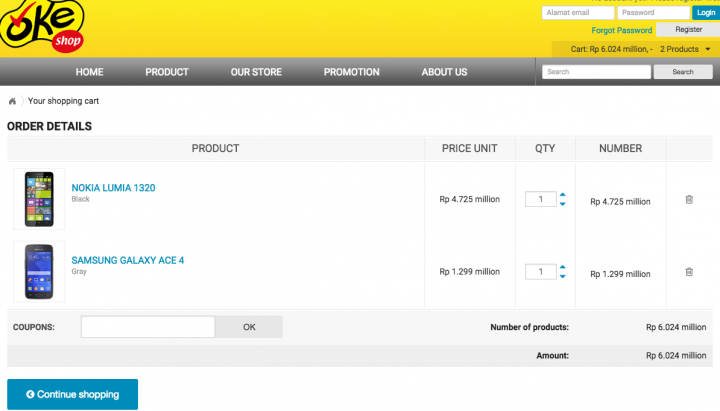Viewport: 720px width, 411px height.
Task: Open the PROMOTION menu item
Action: point(352,72)
